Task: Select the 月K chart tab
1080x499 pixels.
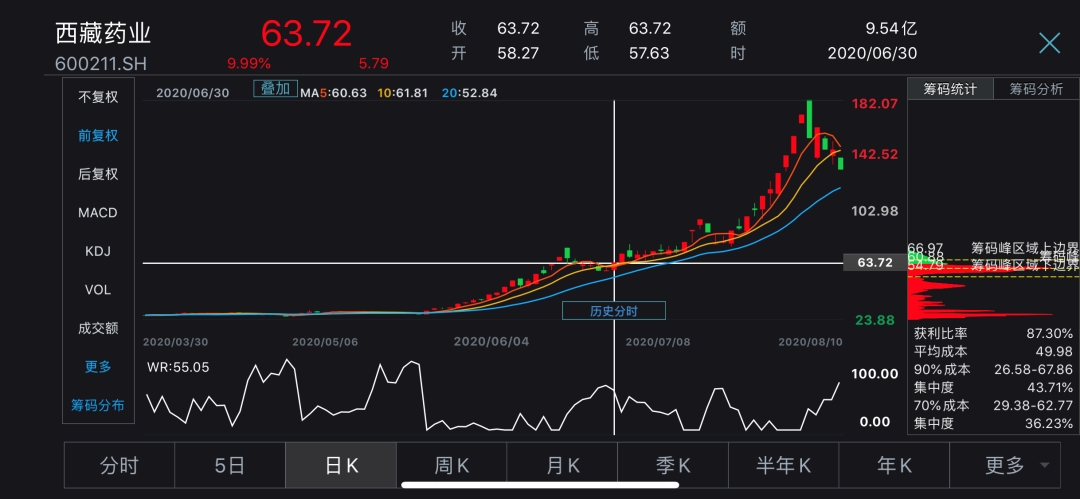Action: click(x=562, y=466)
